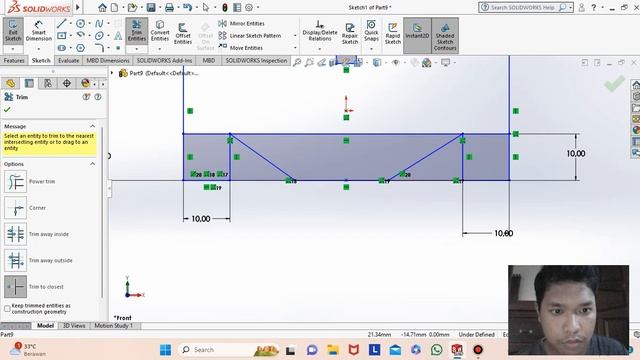The height and width of the screenshot is (360, 640).
Task: Select the sketch Text tool
Action: tap(118, 36)
